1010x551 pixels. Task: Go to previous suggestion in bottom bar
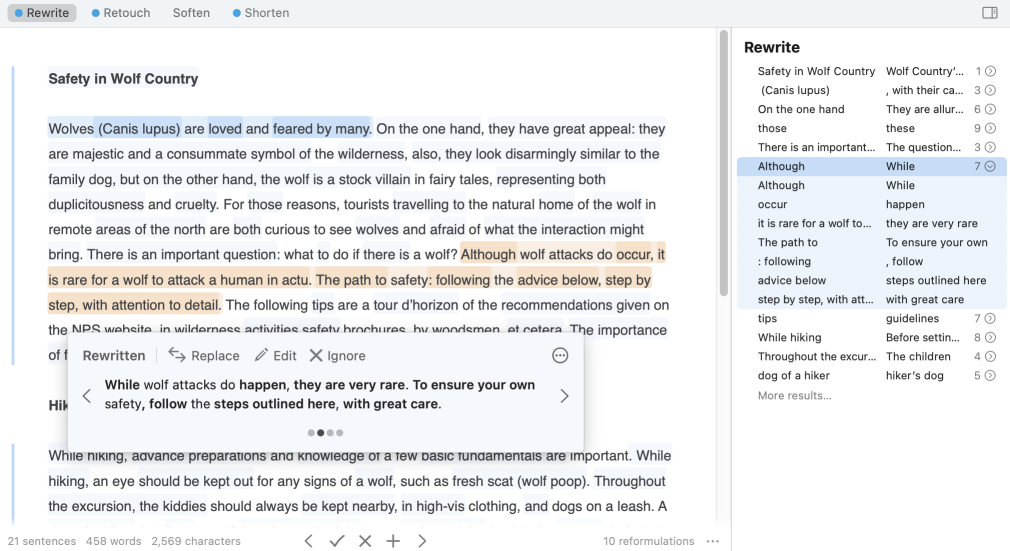click(x=309, y=541)
